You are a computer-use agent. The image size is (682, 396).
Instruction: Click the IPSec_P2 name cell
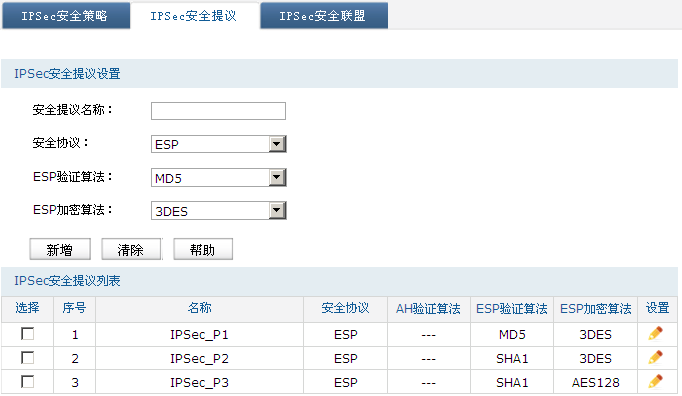(x=200, y=359)
